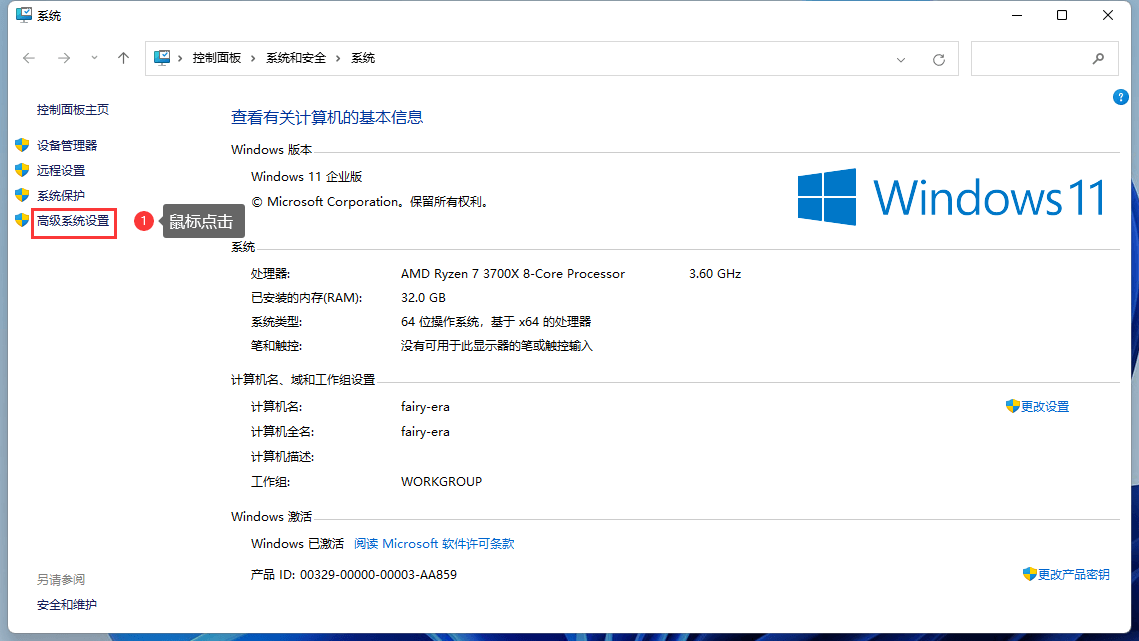Open 远程设置 from the sidebar

(61, 170)
